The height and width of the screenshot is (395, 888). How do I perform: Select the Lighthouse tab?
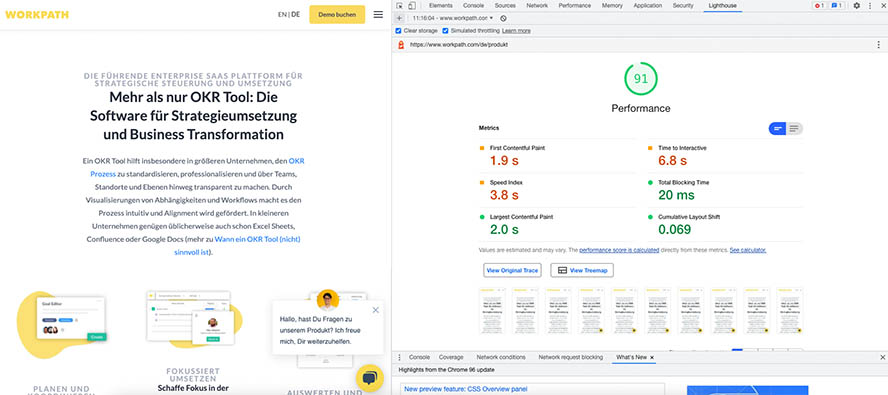coord(723,6)
